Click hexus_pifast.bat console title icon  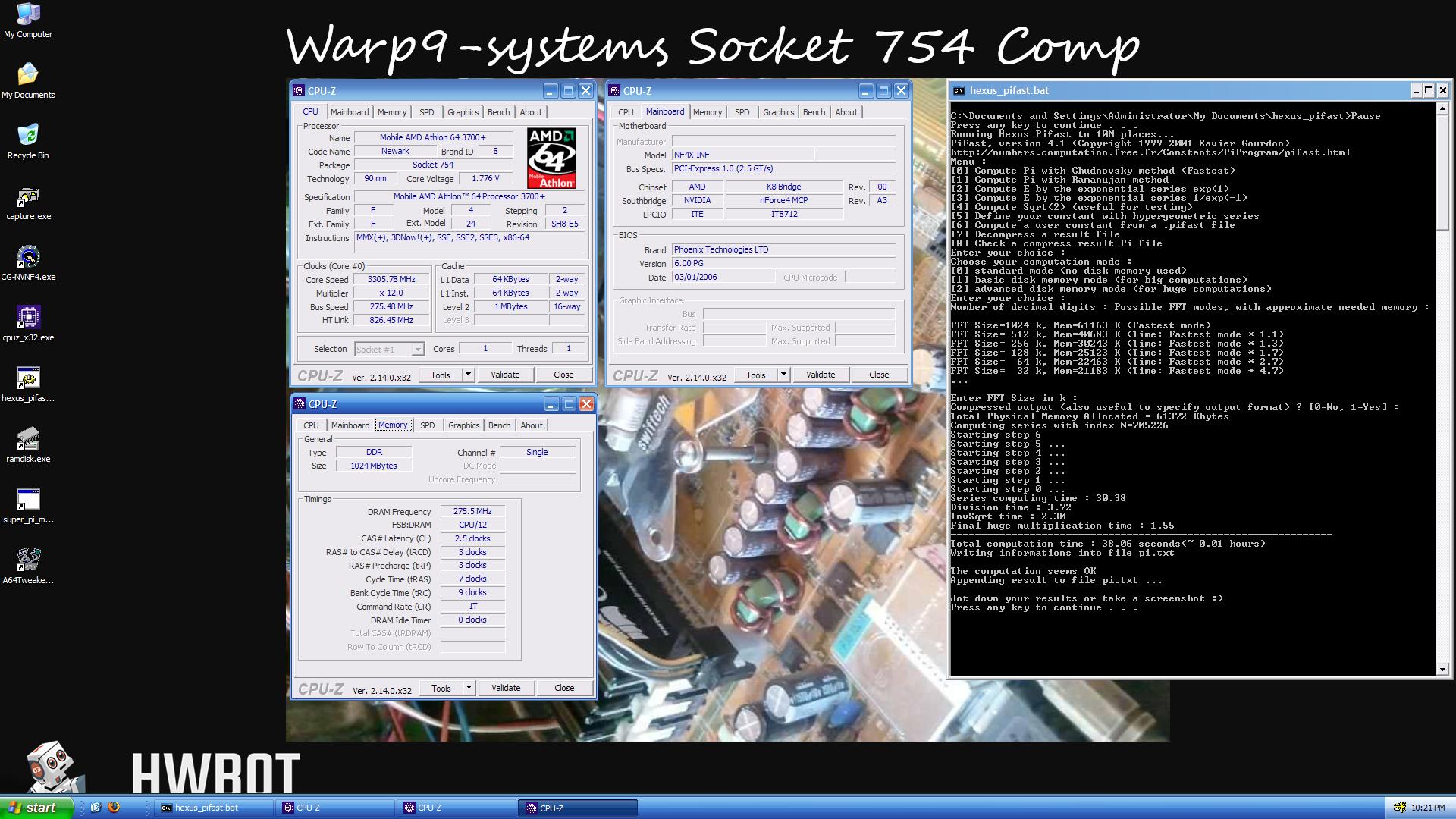(x=959, y=90)
